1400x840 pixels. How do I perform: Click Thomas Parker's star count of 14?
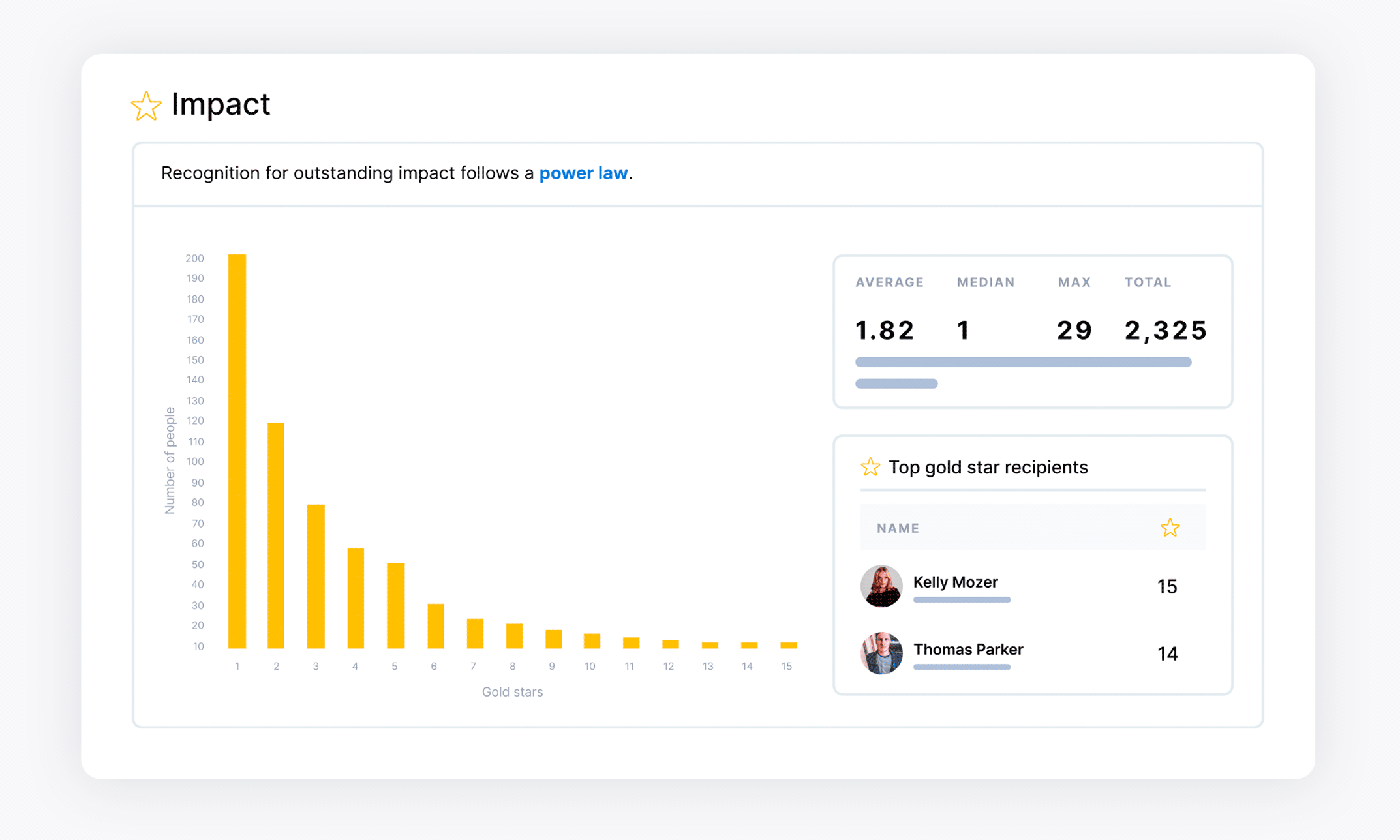pyautogui.click(x=1167, y=653)
